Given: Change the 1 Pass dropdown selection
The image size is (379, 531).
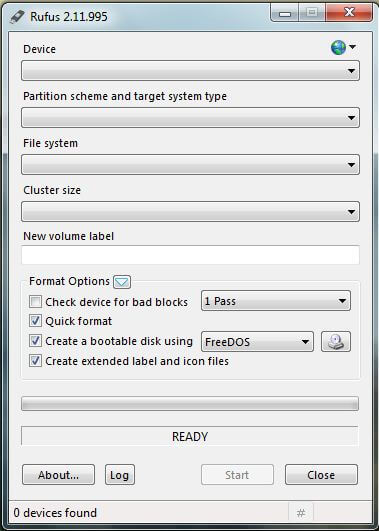Looking at the screenshot, I should (276, 301).
